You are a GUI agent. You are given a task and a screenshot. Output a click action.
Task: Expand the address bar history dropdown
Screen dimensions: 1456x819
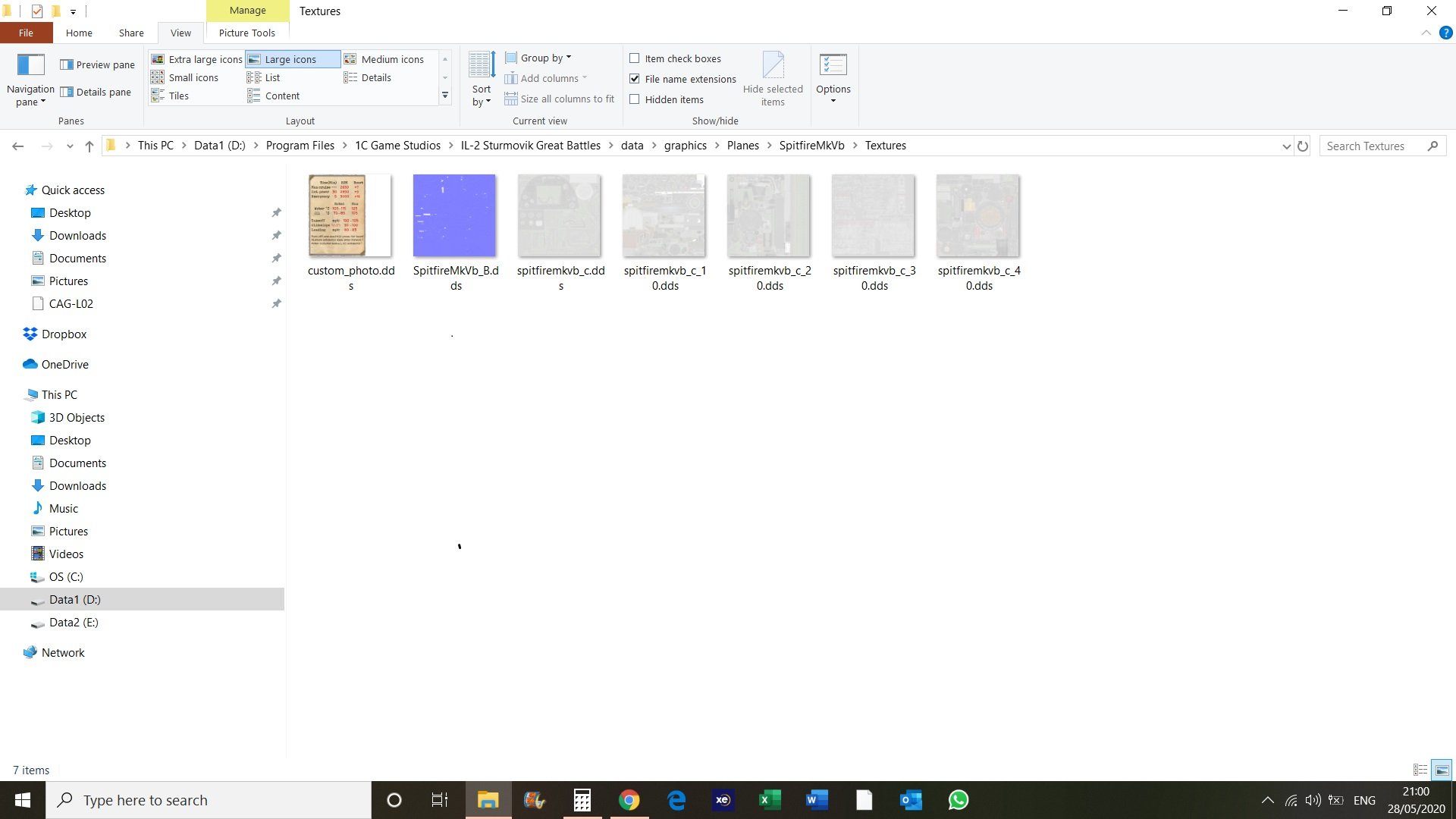pos(1286,146)
